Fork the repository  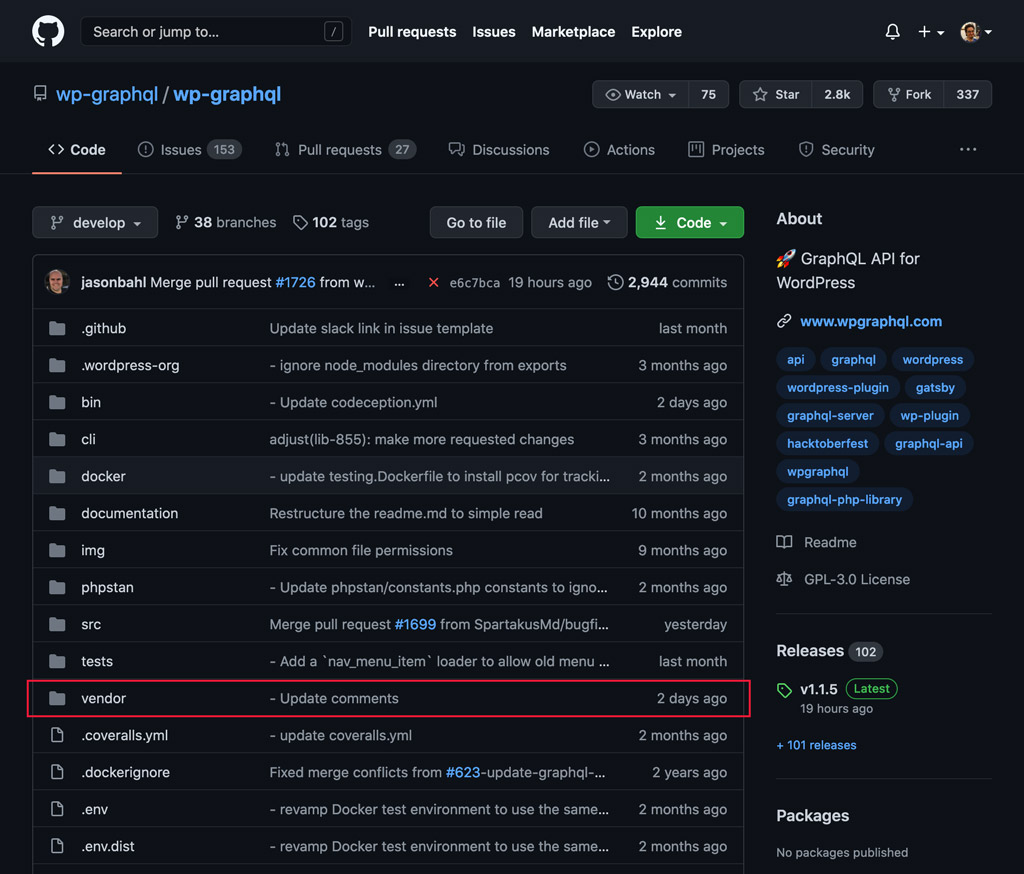(909, 94)
